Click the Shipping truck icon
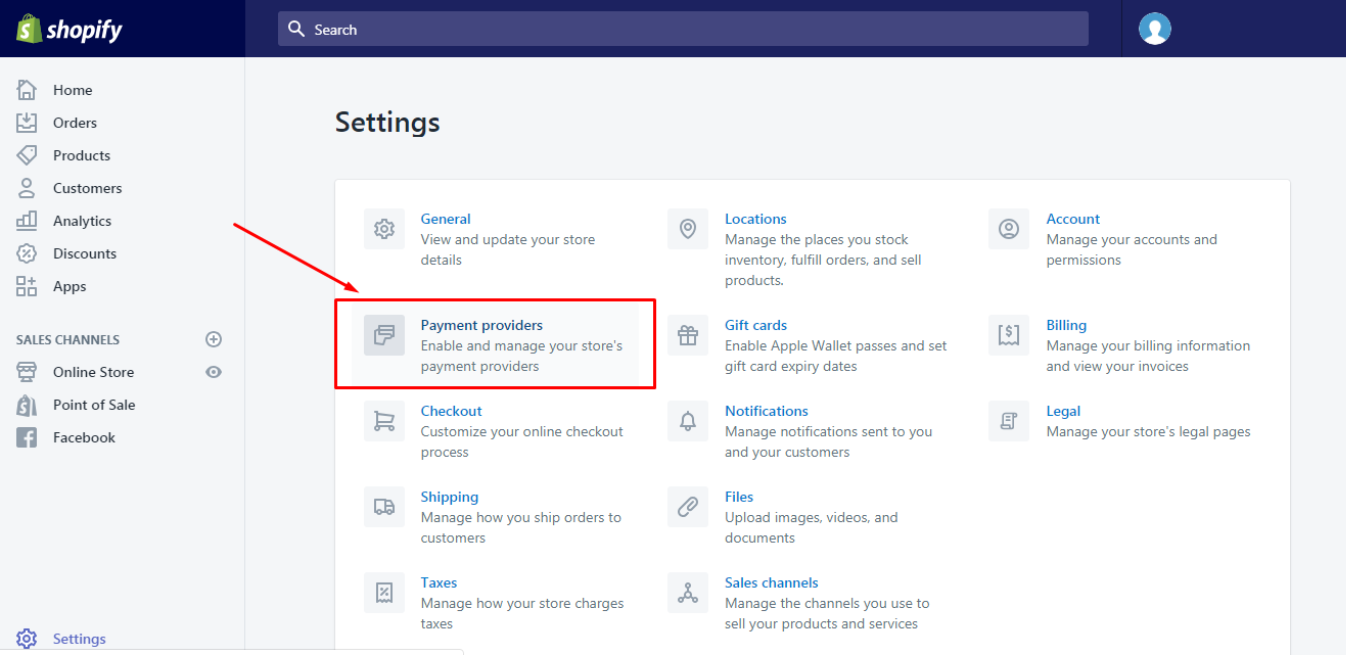1346x655 pixels. [x=384, y=507]
